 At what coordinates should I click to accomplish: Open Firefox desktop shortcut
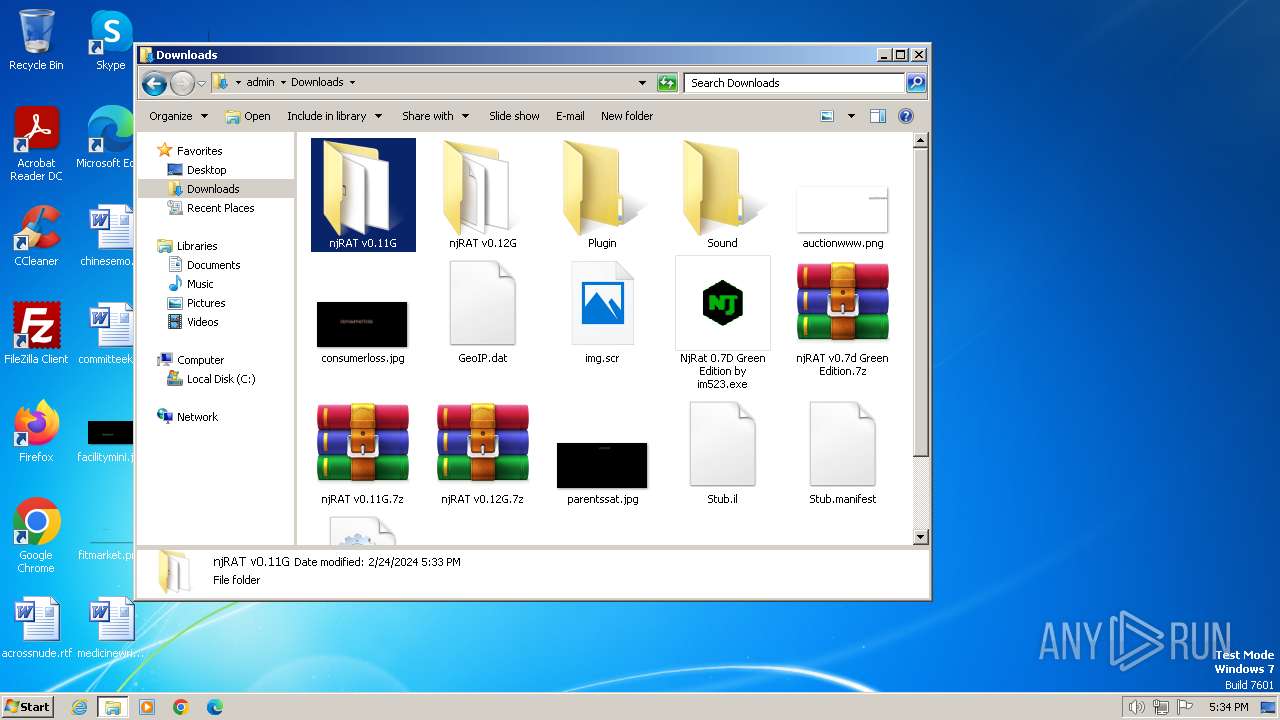[36, 432]
